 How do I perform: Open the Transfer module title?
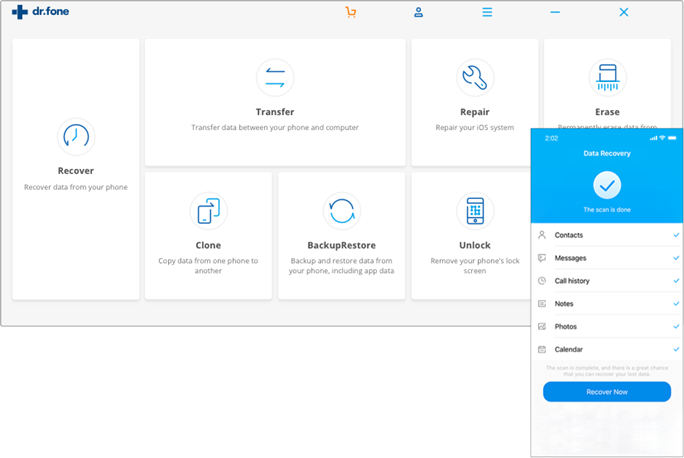(275, 112)
